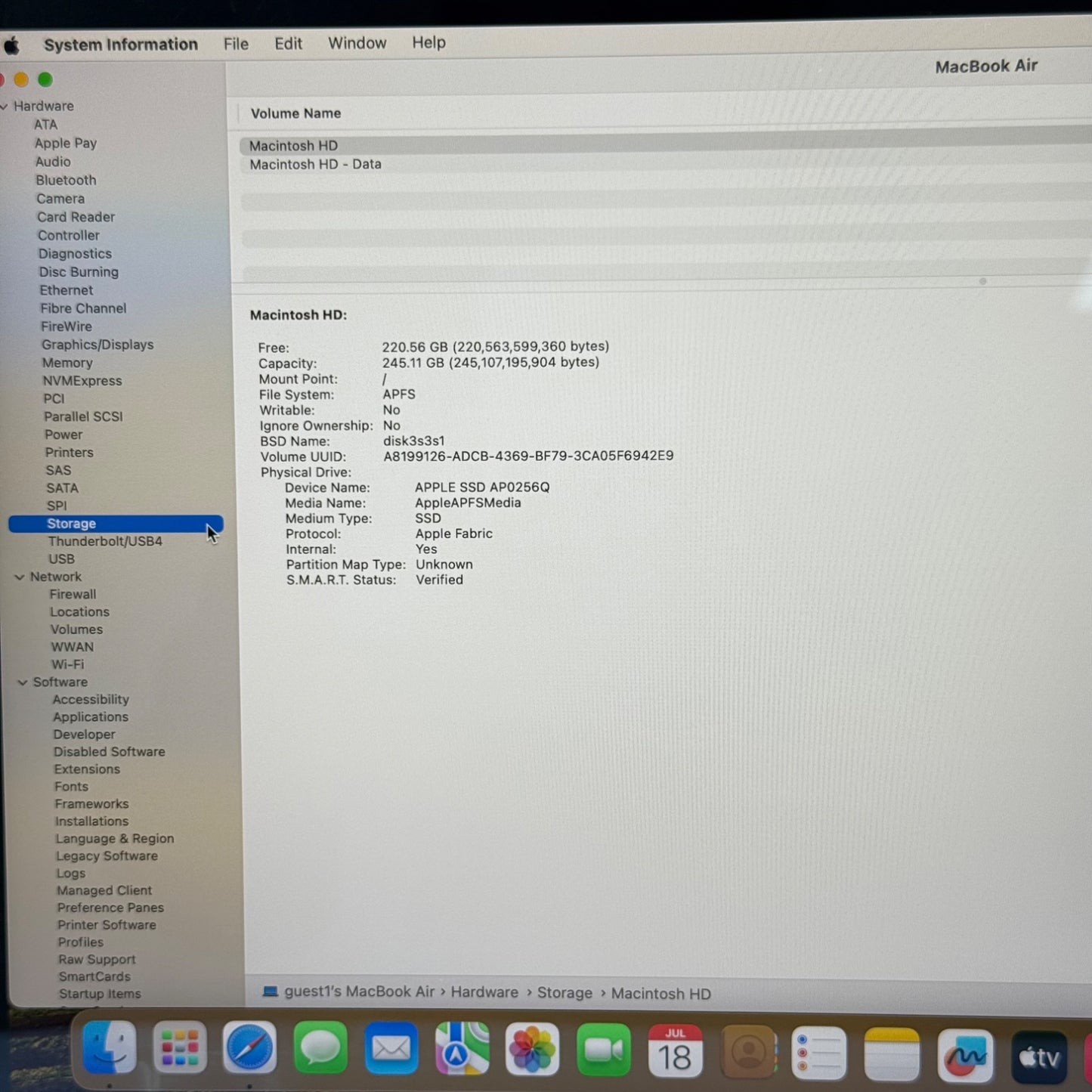Collapse the Network section chevron

(20, 577)
